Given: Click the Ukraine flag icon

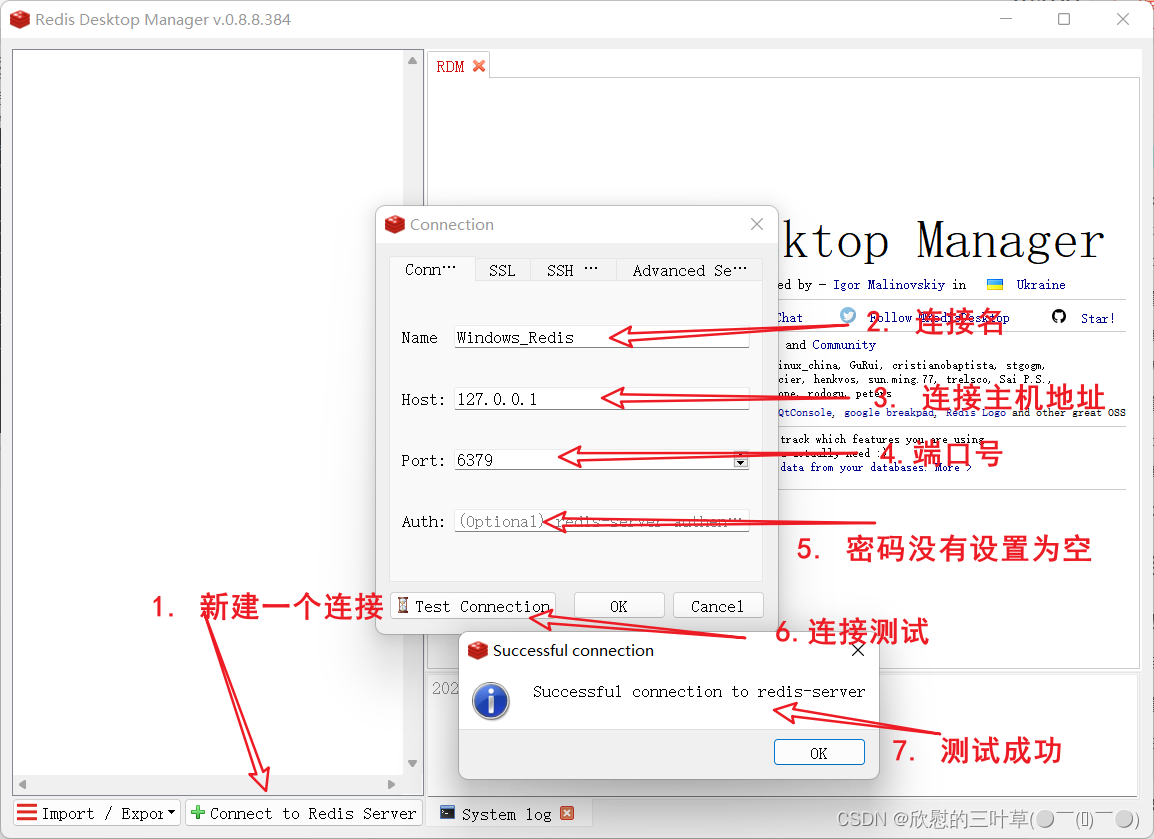Looking at the screenshot, I should (x=994, y=284).
